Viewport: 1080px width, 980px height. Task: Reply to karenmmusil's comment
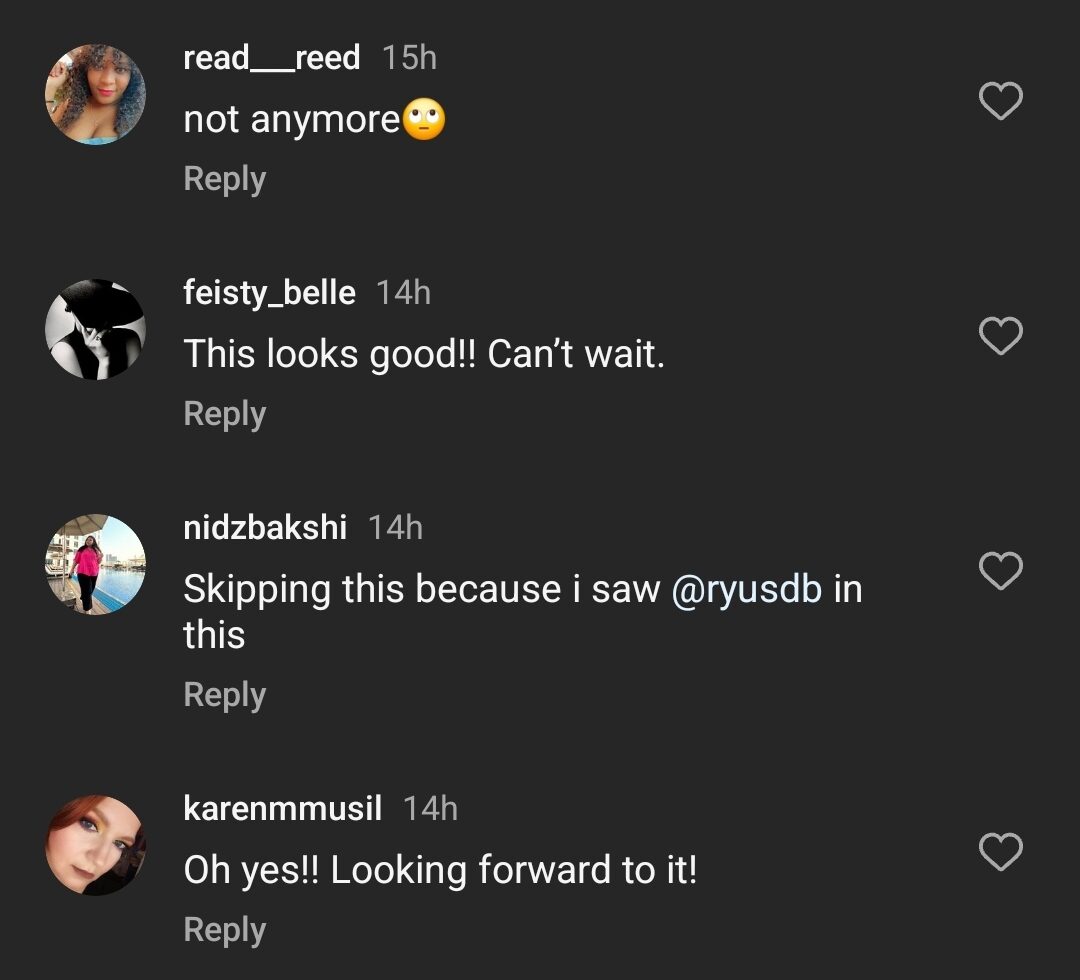(x=224, y=930)
